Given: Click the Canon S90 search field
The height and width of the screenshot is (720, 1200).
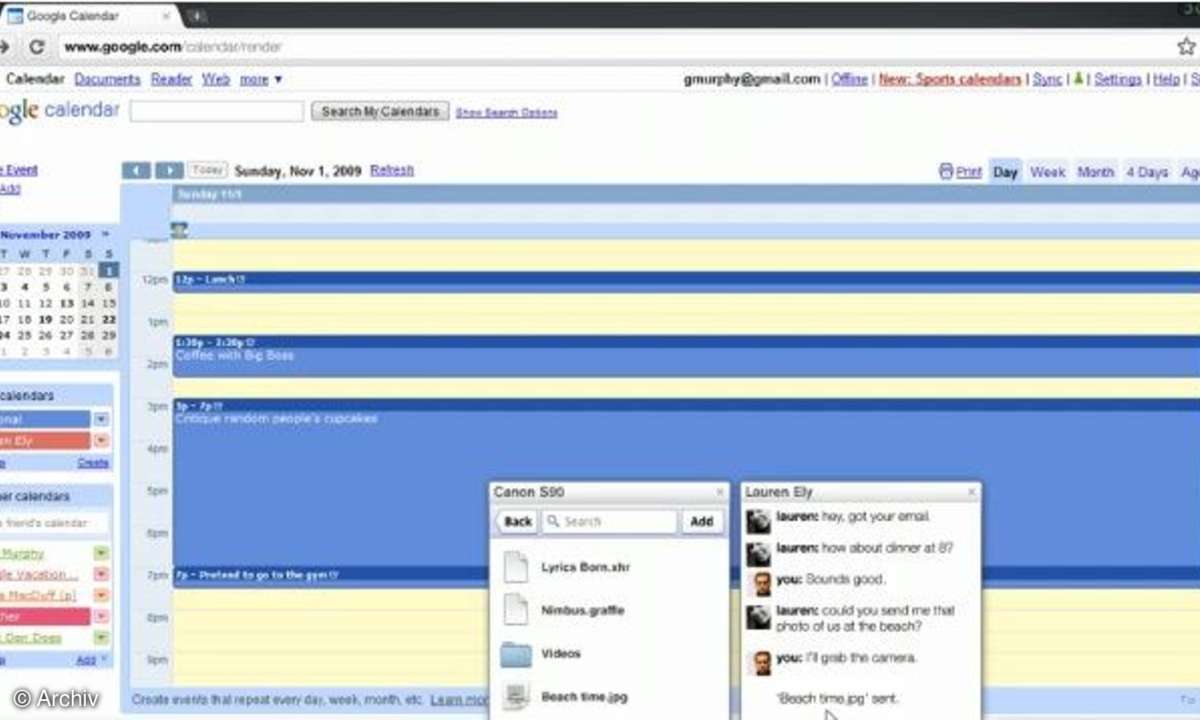Looking at the screenshot, I should pos(610,521).
